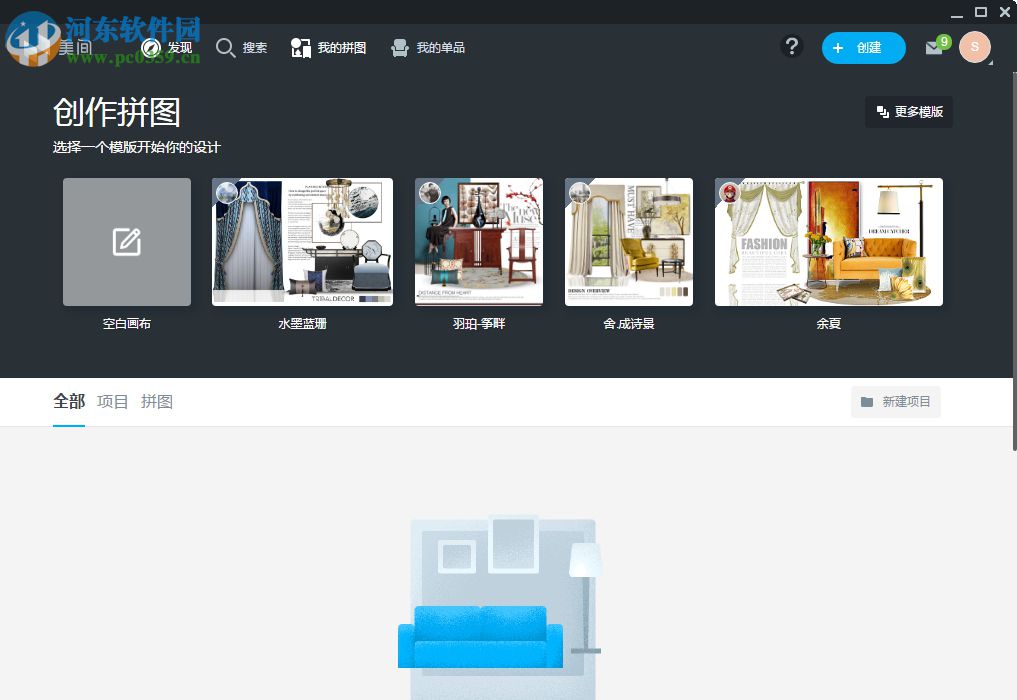This screenshot has height=700, width=1017.
Task: Open the 我的单品 menu label
Action: pos(440,48)
